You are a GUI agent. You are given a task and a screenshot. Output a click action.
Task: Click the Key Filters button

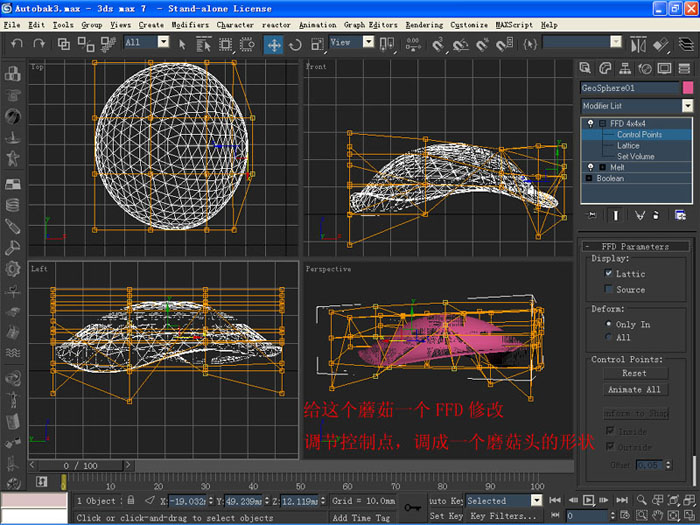tap(503, 516)
